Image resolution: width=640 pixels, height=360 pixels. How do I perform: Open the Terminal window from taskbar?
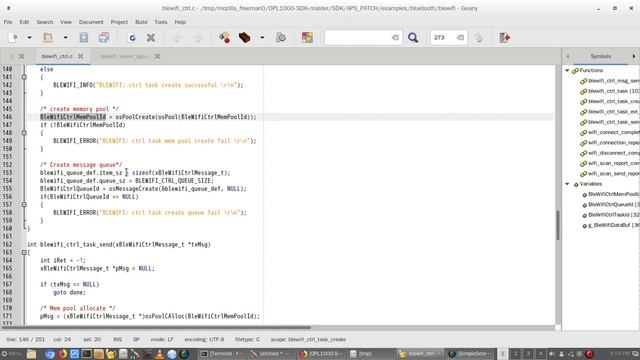tap(222, 354)
